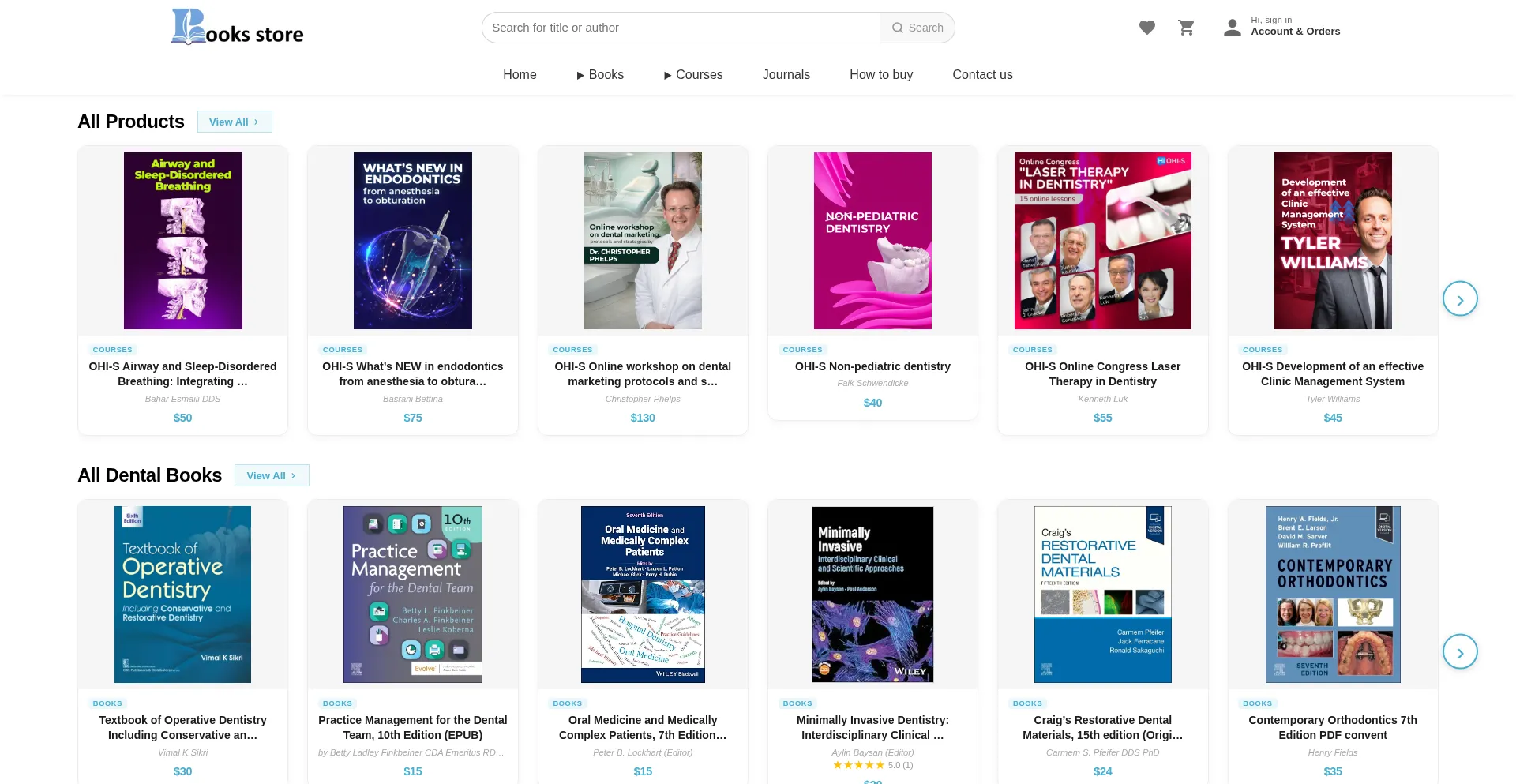1516x784 pixels.
Task: Open Contact us page
Action: (x=982, y=74)
